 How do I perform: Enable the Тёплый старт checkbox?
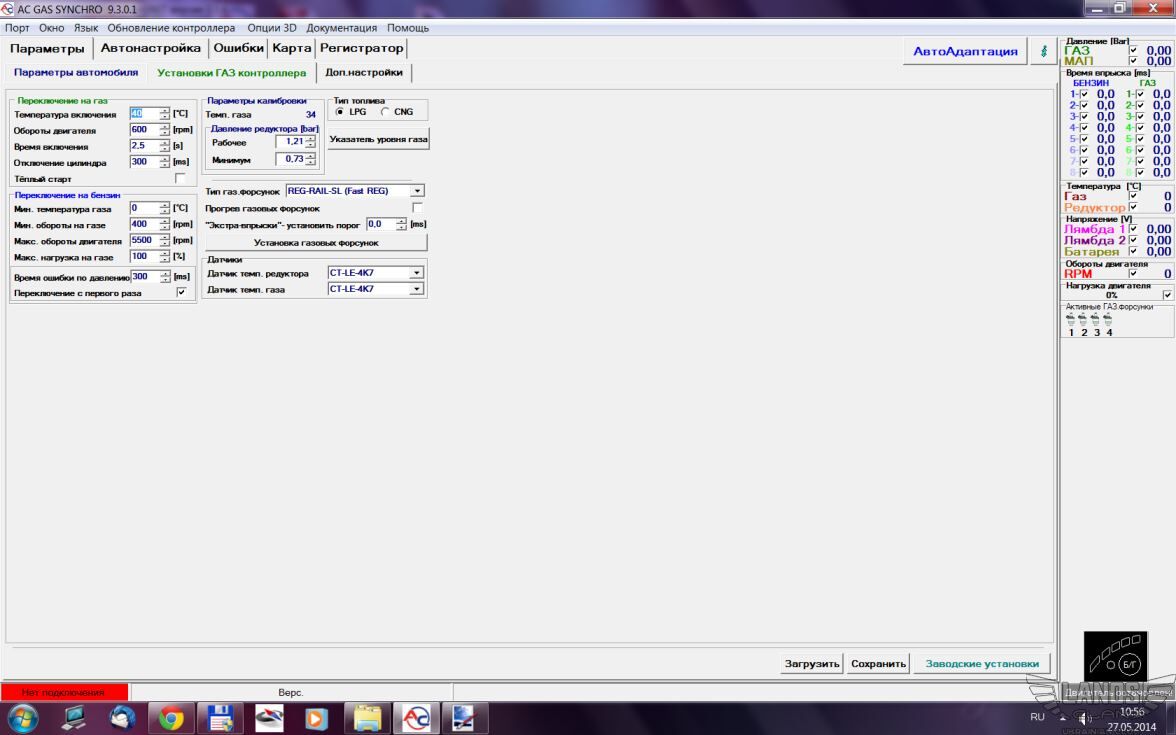(180, 179)
